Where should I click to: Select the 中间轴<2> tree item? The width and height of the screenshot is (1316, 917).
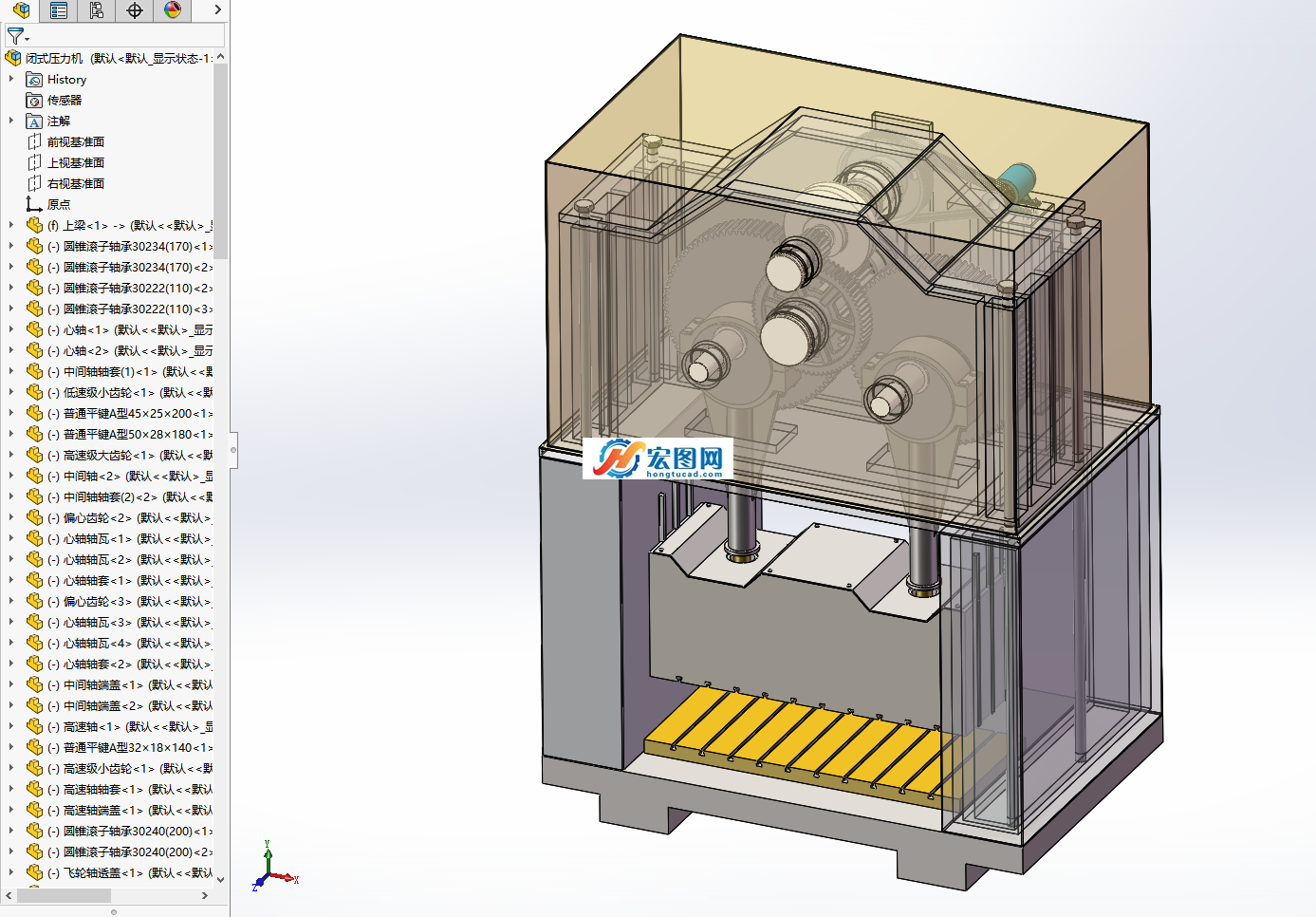pyautogui.click(x=130, y=477)
